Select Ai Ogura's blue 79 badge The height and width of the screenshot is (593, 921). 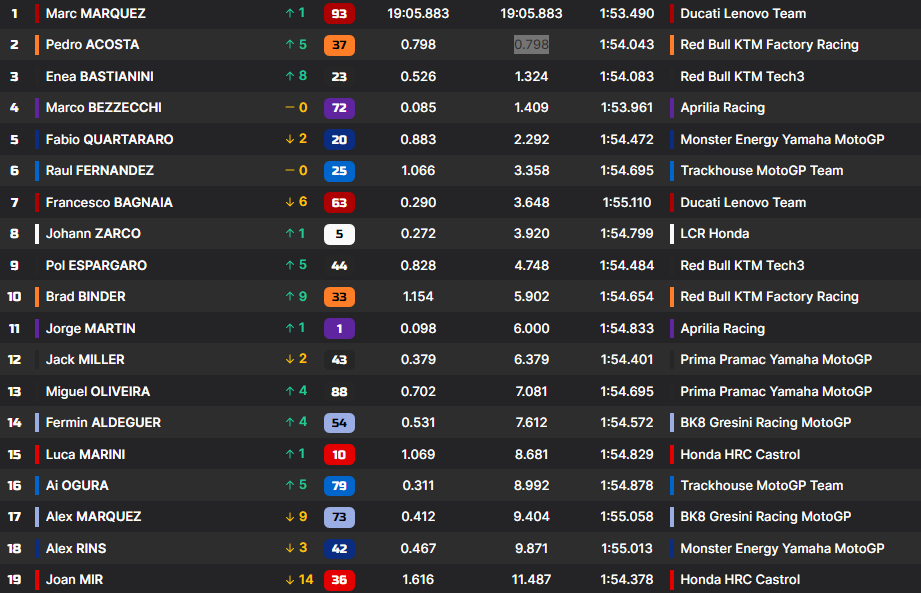click(x=339, y=486)
